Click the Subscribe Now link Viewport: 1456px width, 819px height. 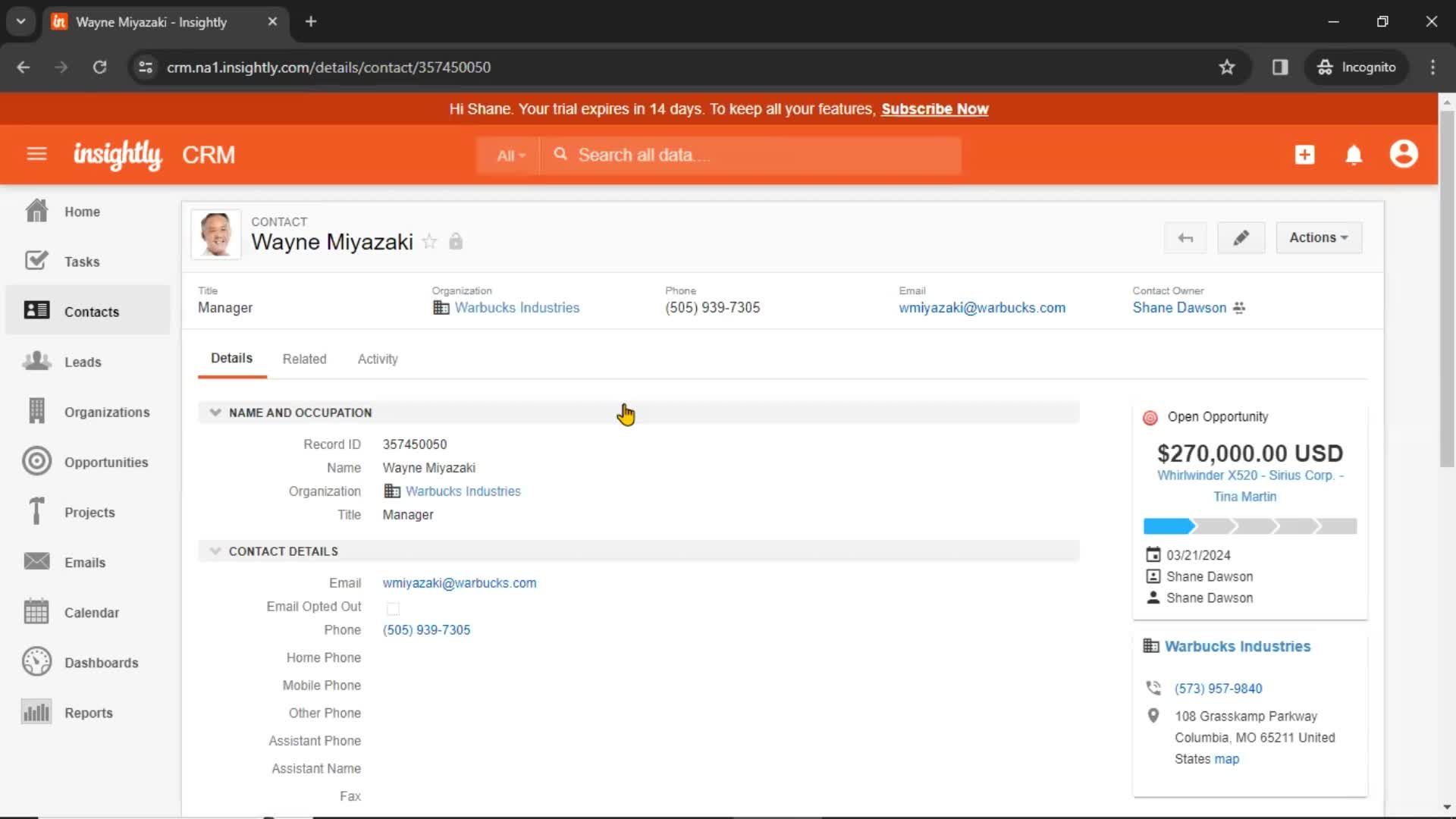click(934, 109)
